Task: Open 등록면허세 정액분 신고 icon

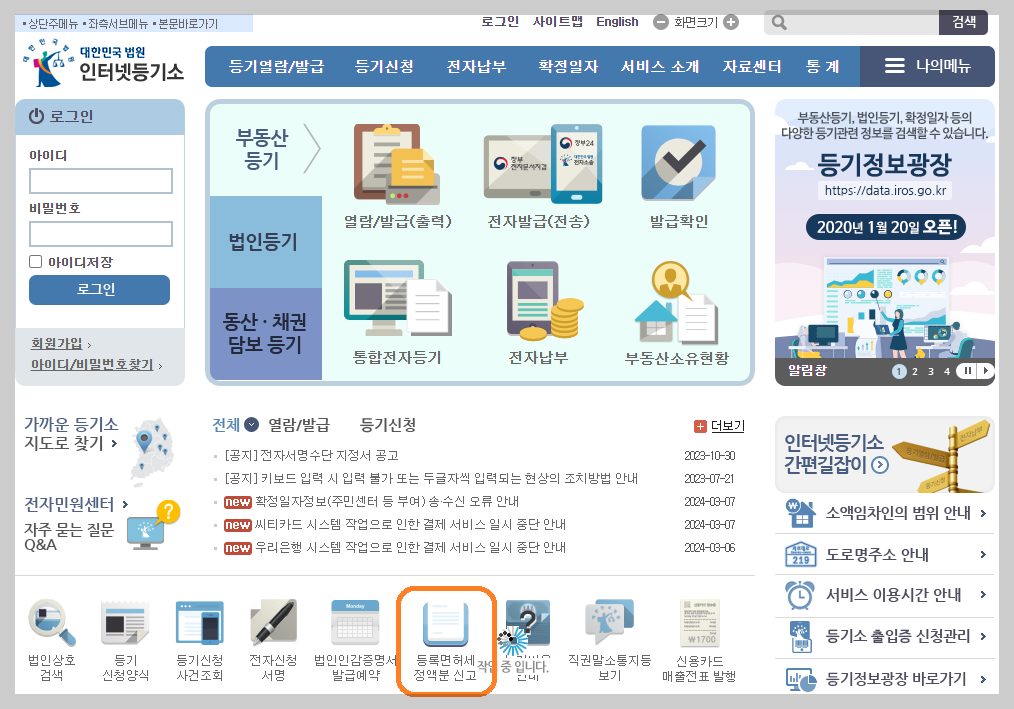Action: (445, 625)
